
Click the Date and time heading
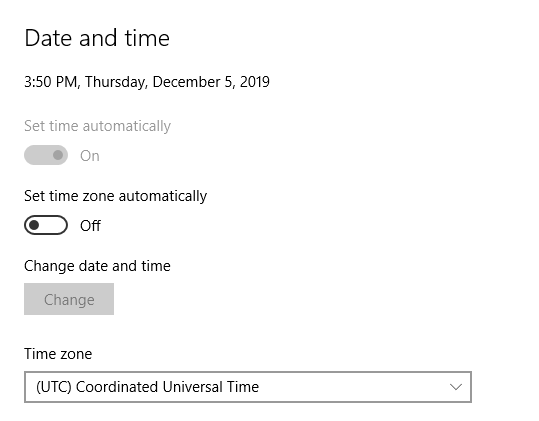click(97, 38)
